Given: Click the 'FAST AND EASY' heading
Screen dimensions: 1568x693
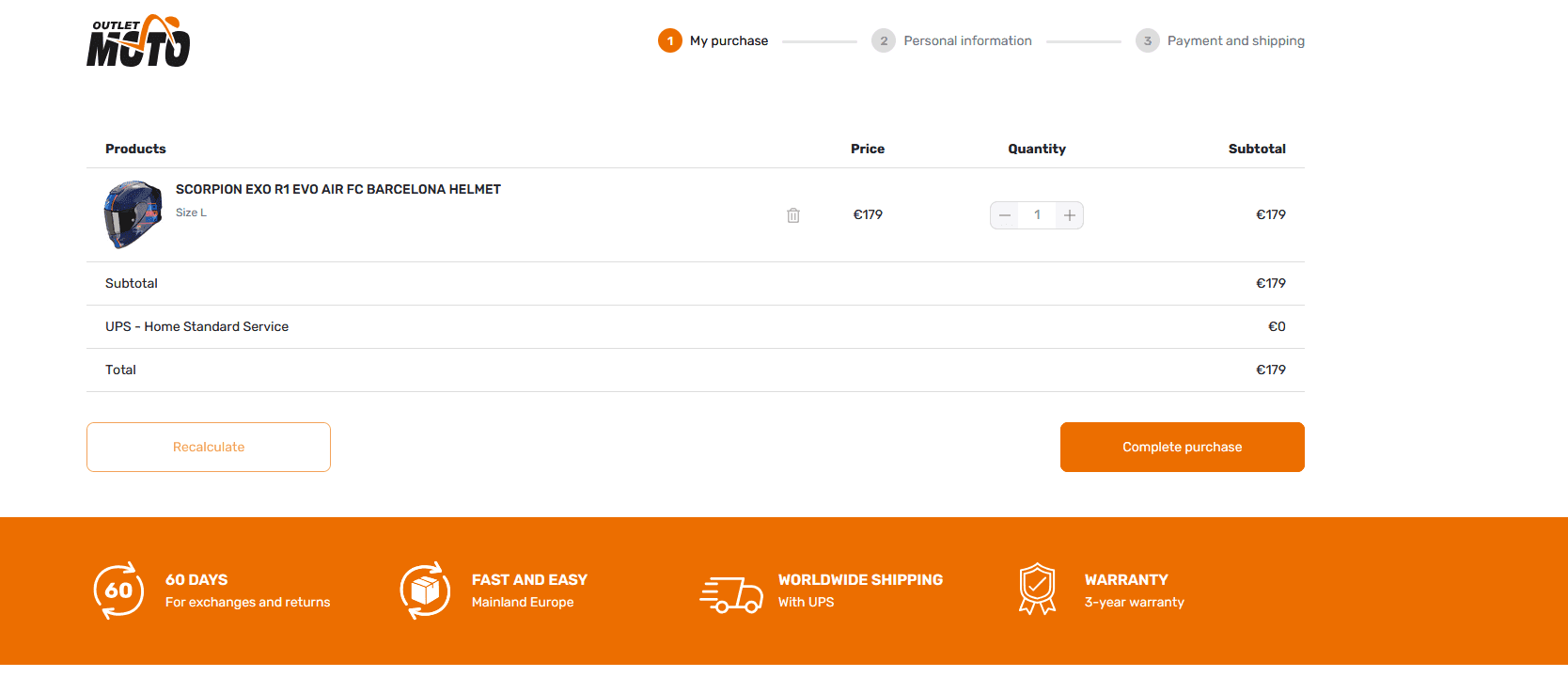Looking at the screenshot, I should click(x=529, y=580).
